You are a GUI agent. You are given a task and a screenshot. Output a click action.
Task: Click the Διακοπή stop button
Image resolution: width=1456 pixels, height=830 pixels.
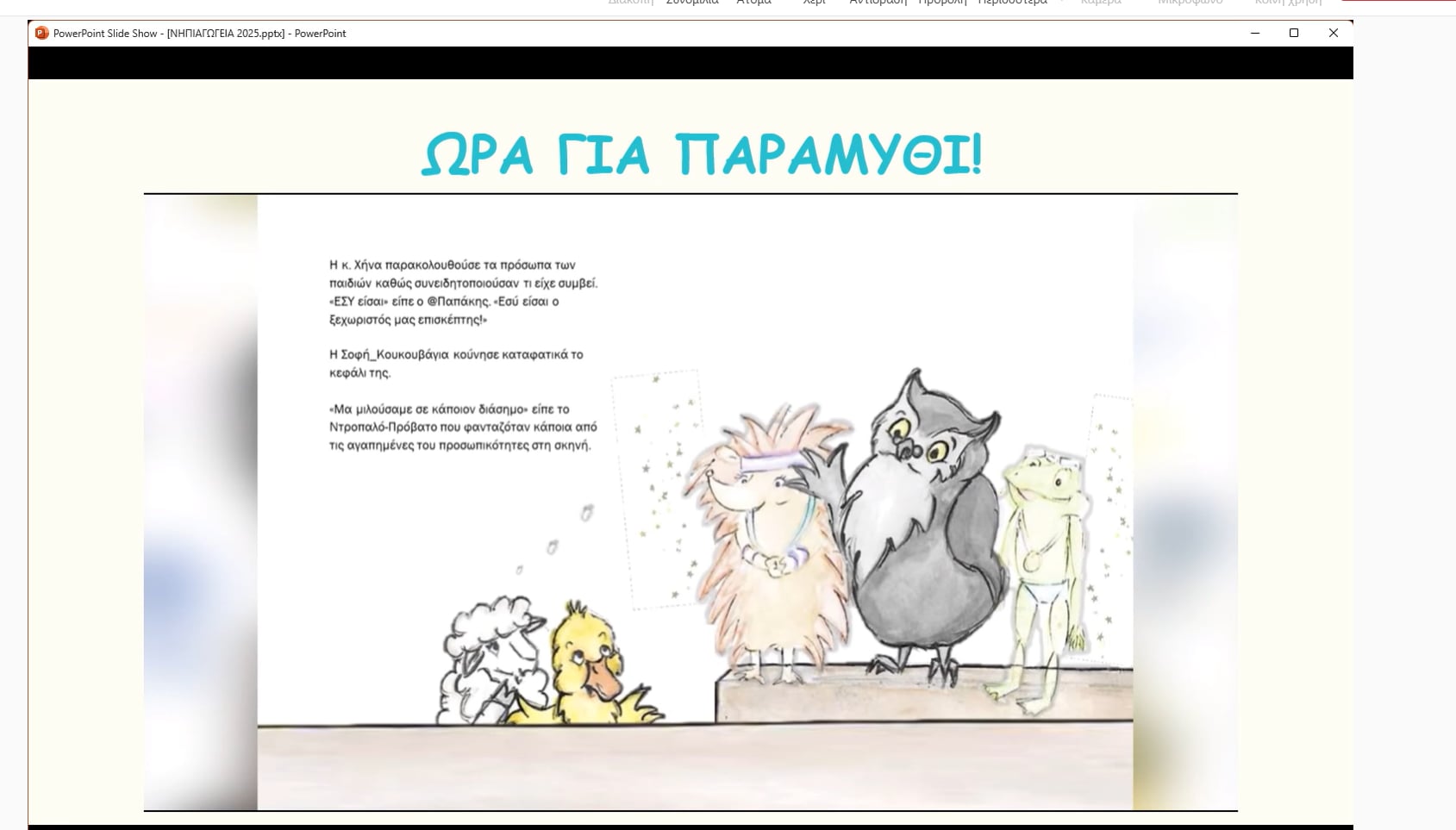click(630, 3)
